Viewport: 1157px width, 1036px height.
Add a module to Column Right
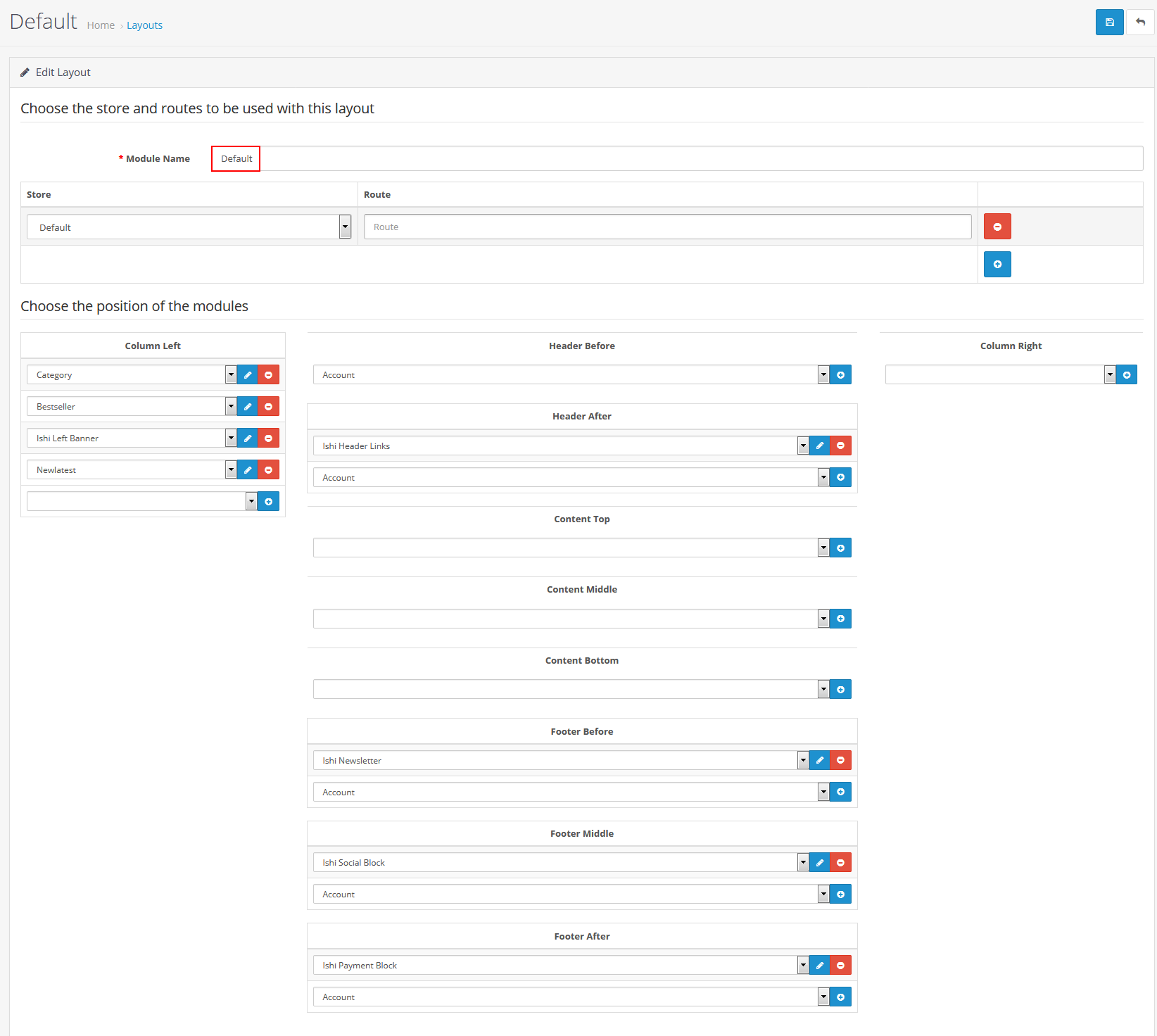pyautogui.click(x=1126, y=375)
